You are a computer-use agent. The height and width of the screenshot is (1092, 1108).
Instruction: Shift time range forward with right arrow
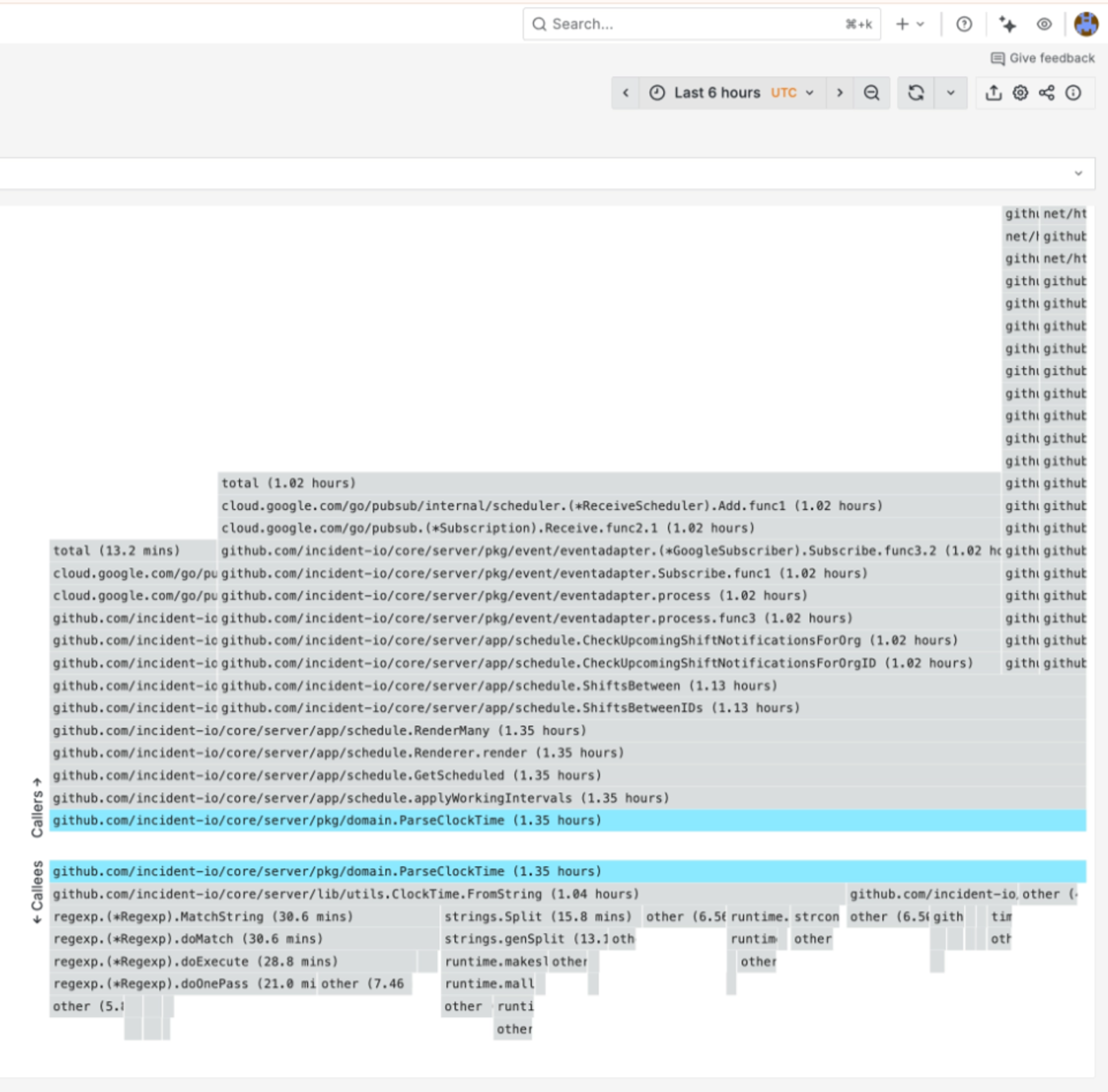click(840, 93)
